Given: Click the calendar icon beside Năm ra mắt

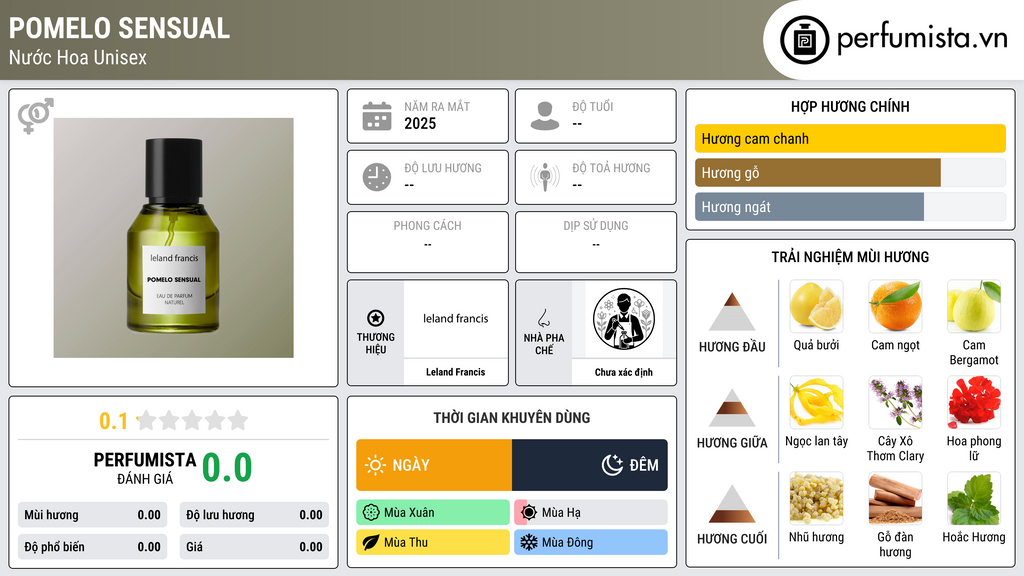Looking at the screenshot, I should pyautogui.click(x=377, y=116).
